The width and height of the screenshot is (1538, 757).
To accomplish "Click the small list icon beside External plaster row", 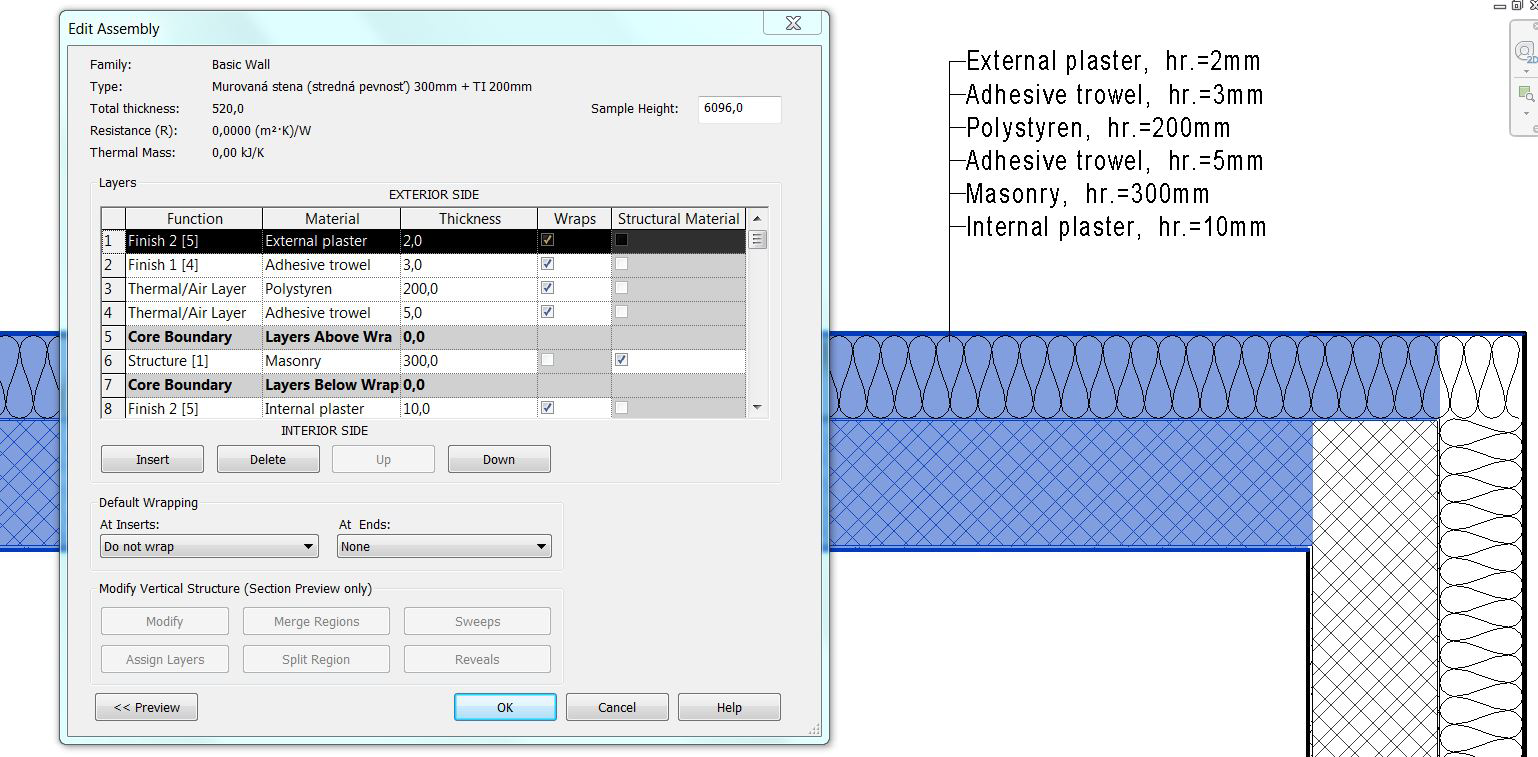I will 757,239.
